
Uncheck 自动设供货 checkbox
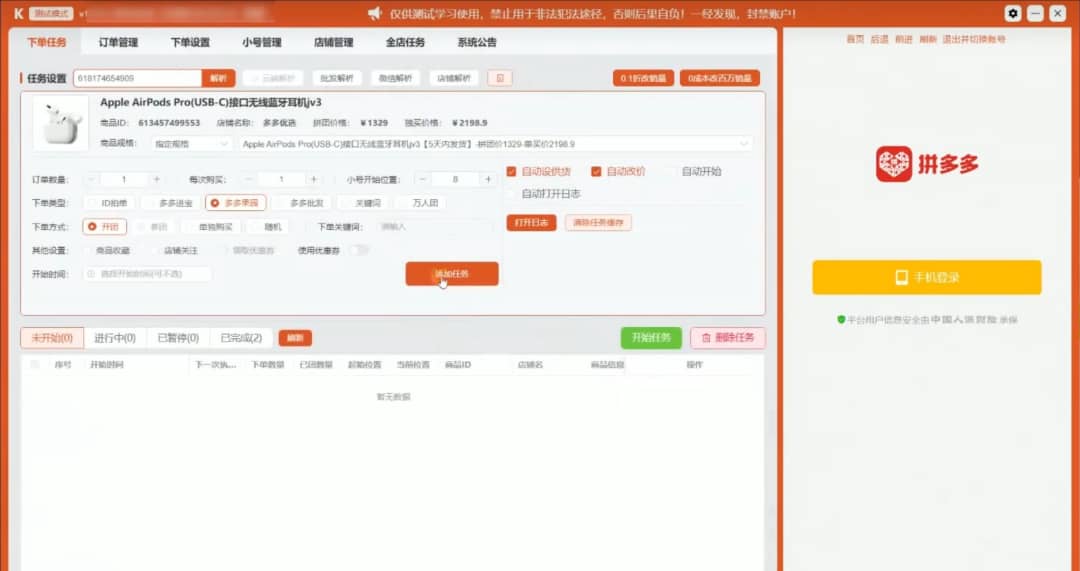click(511, 172)
